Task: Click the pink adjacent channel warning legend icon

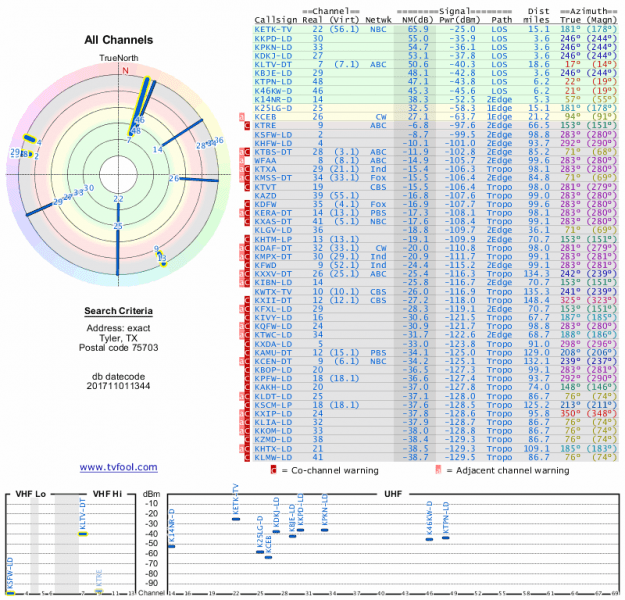Action: point(438,470)
